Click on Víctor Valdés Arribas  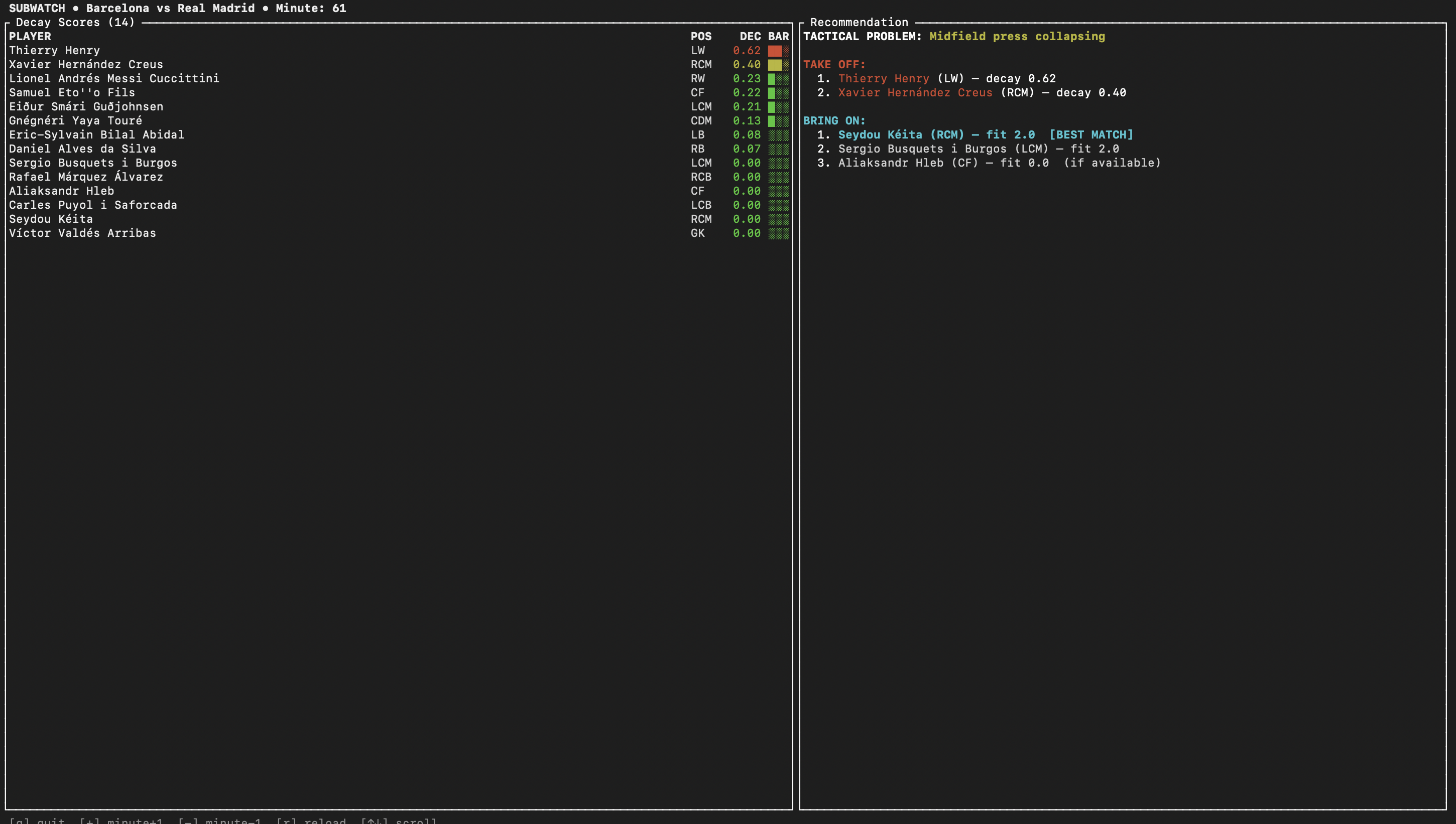82,233
